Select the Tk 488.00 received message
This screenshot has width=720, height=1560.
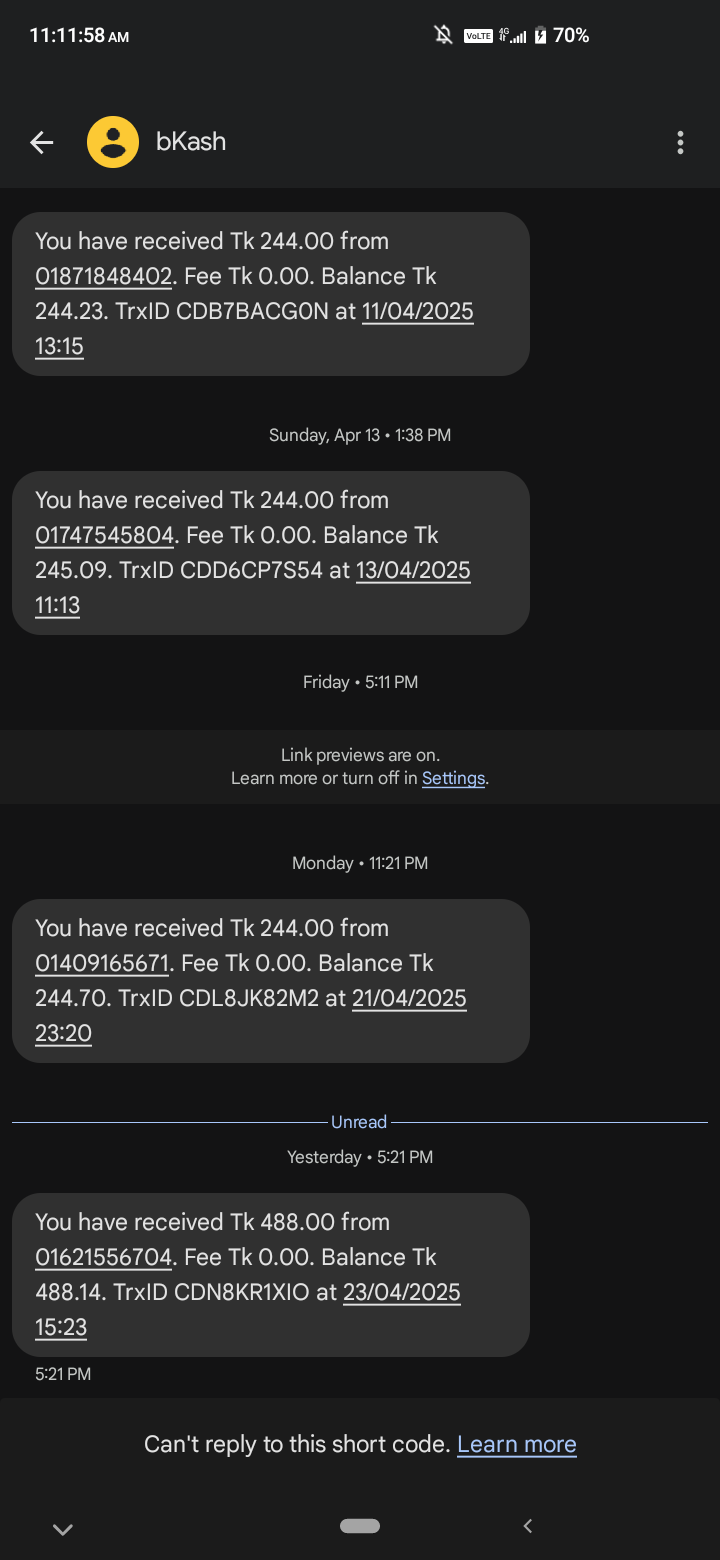coord(270,1274)
